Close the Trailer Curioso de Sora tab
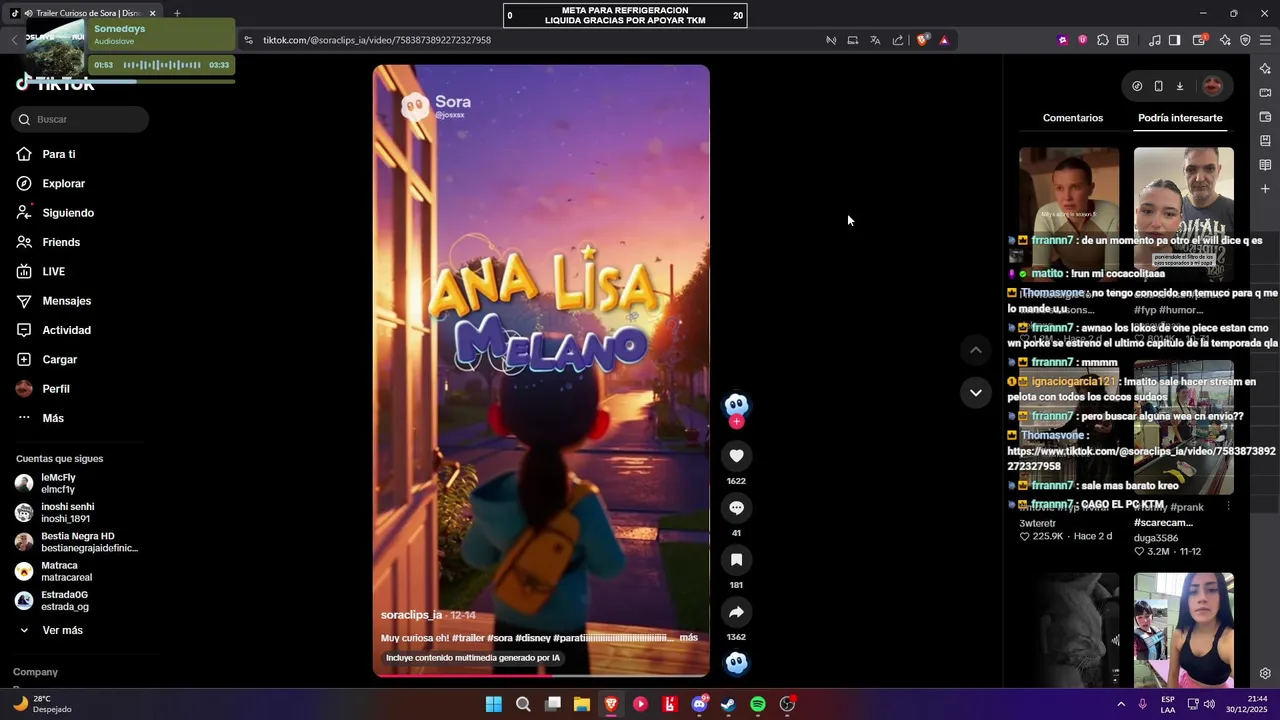Image resolution: width=1280 pixels, height=720 pixels. 153,13
